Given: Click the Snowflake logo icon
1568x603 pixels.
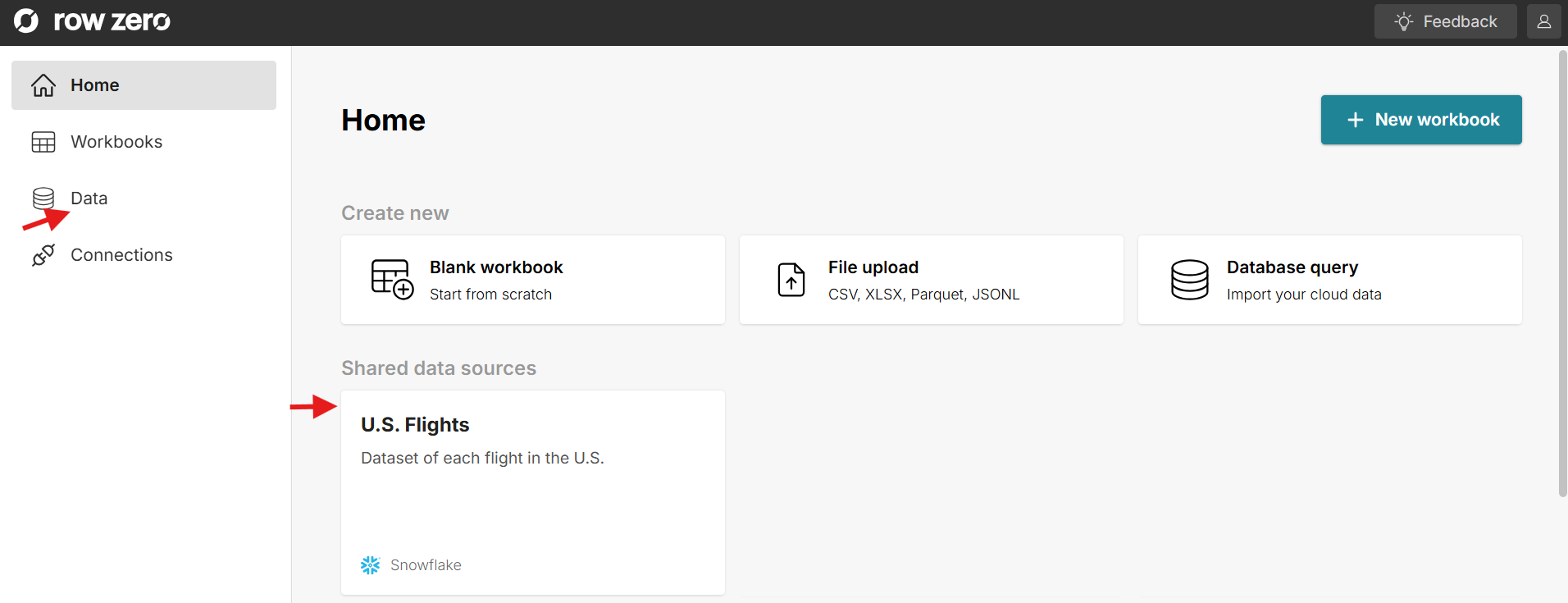Looking at the screenshot, I should [371, 565].
